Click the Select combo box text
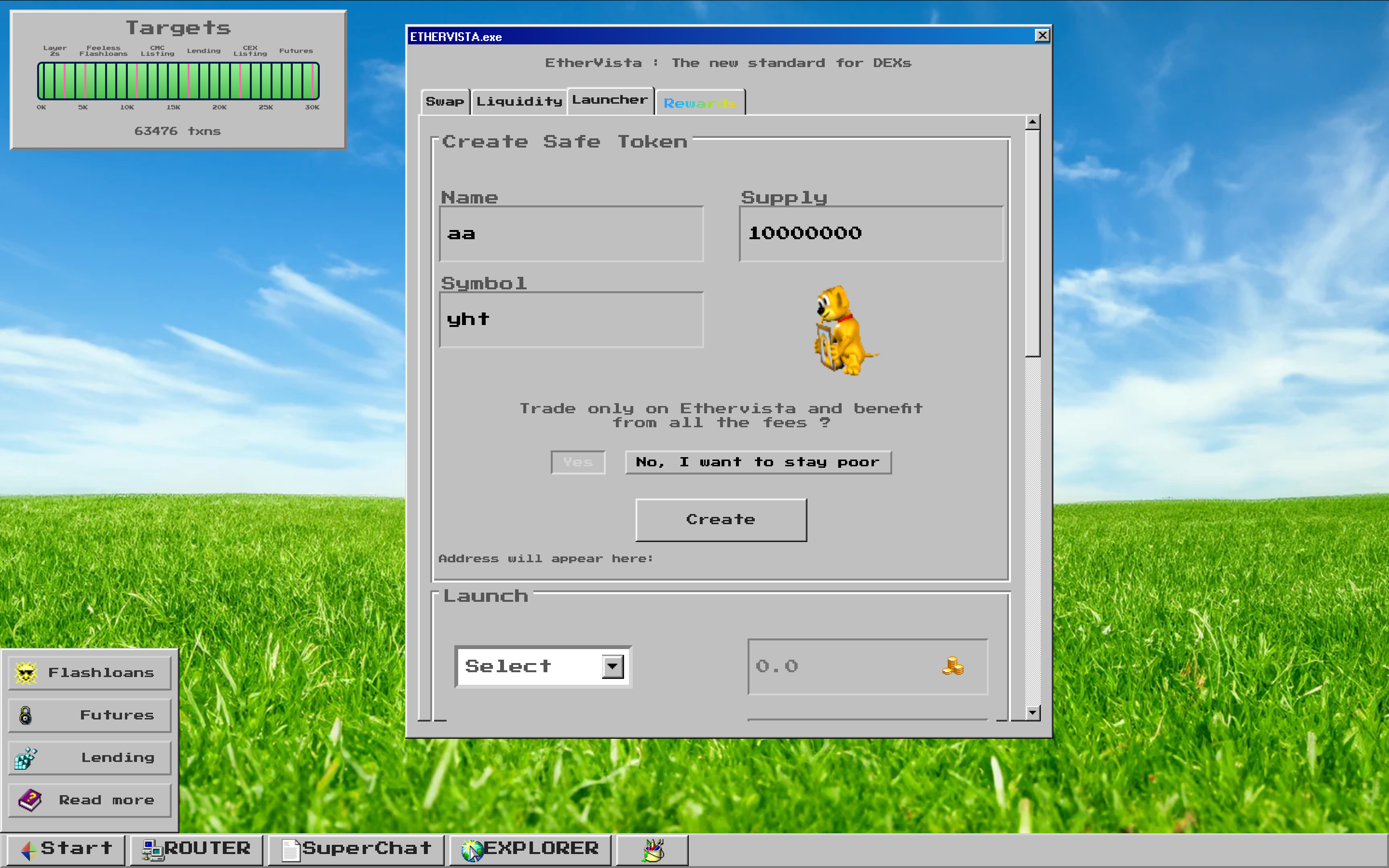This screenshot has width=1389, height=868. coord(508,666)
